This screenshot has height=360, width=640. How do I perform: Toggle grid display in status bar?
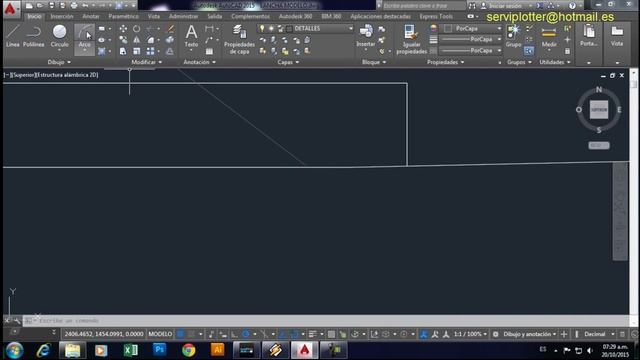pyautogui.click(x=180, y=334)
